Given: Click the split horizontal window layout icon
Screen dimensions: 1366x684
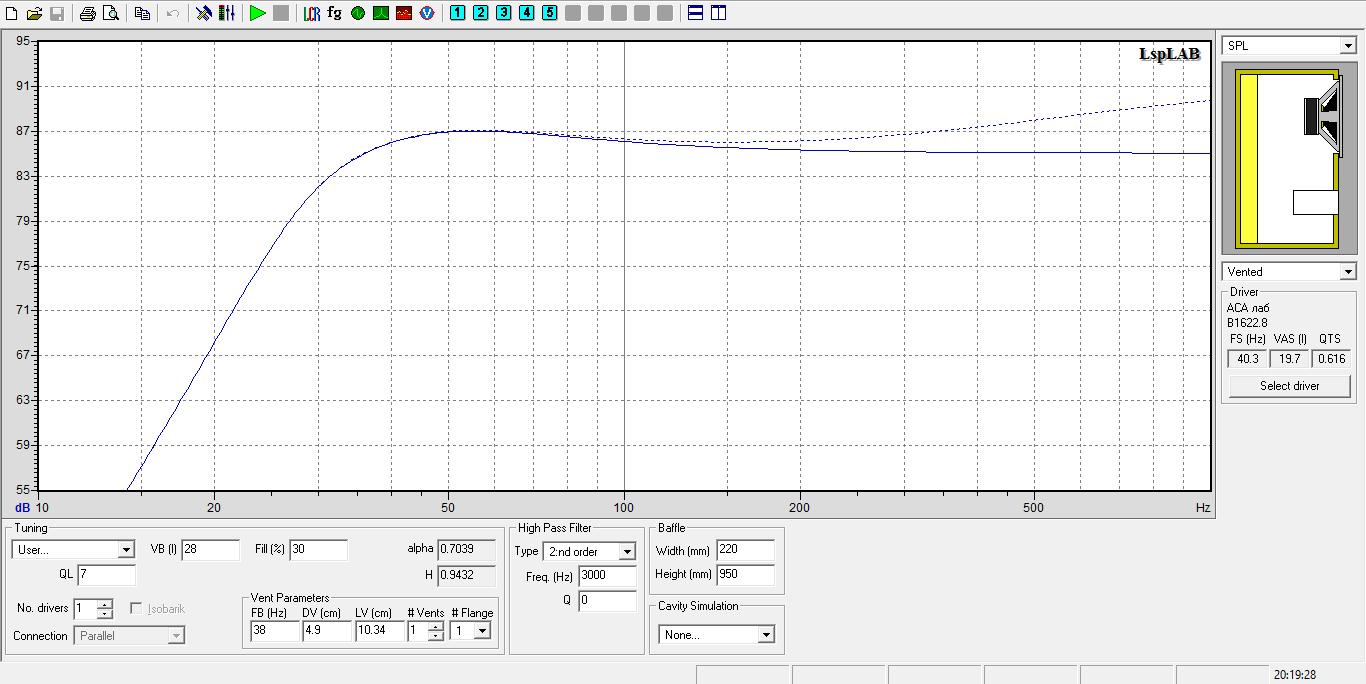Looking at the screenshot, I should point(695,13).
